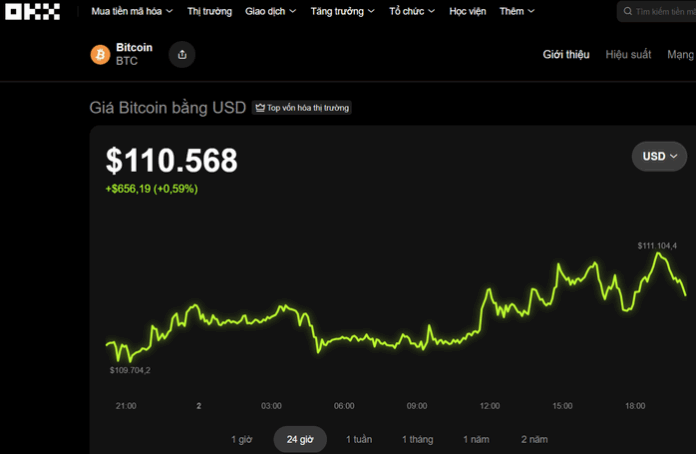Click the crown icon in market cap badge
Image resolution: width=696 pixels, height=454 pixels.
(x=260, y=108)
